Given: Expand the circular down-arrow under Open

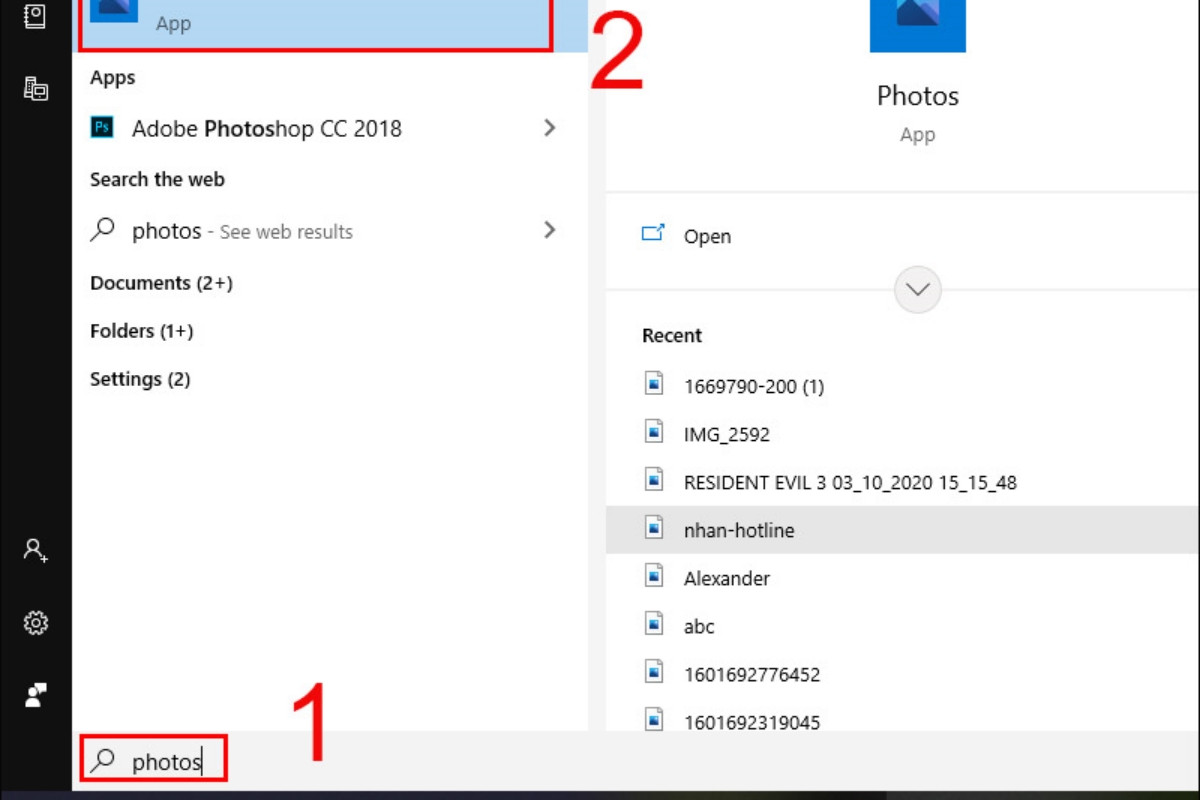Looking at the screenshot, I should [x=917, y=290].
